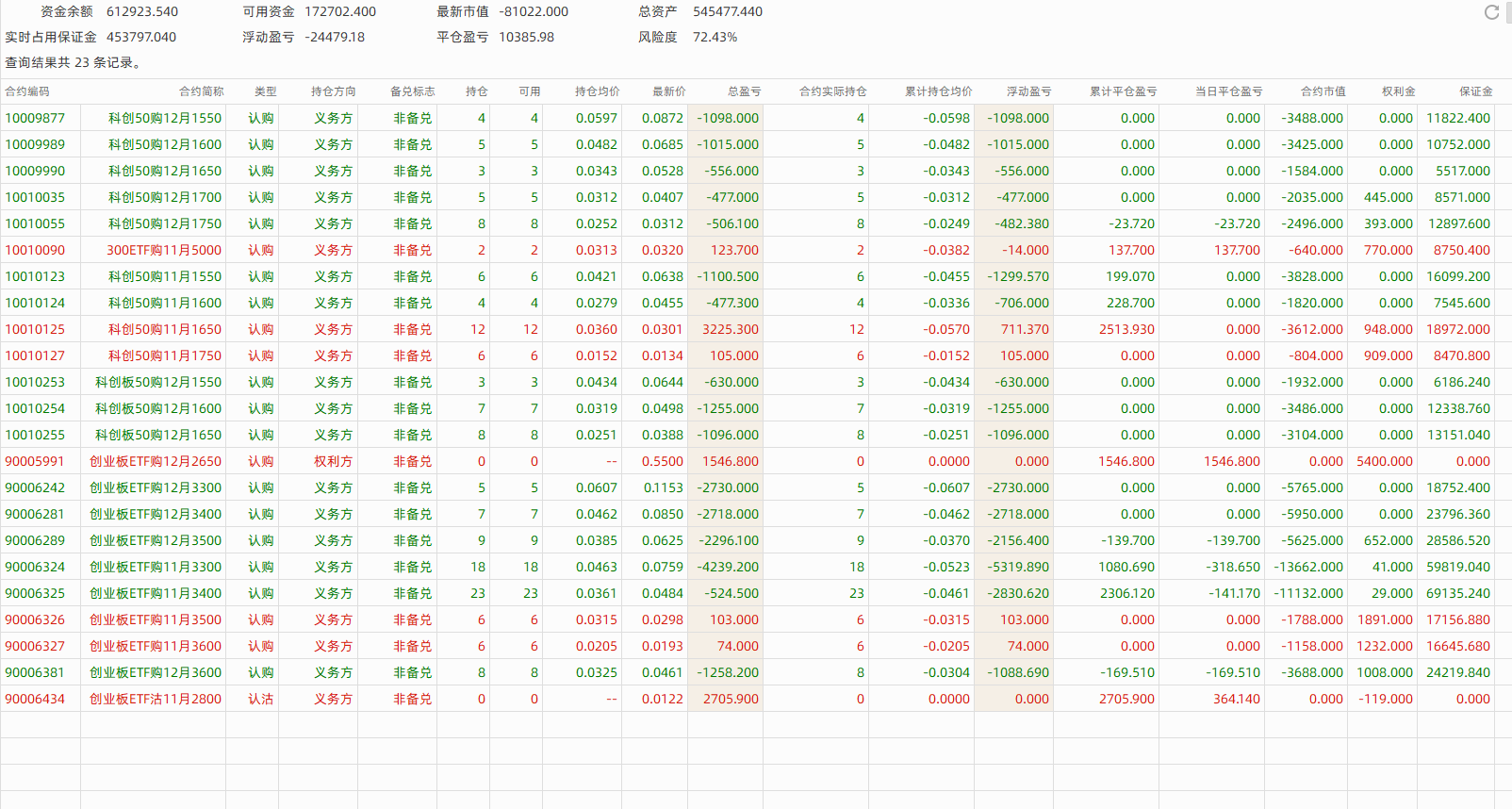
Task: Click the 合约简称 column header
Action: pos(202,91)
